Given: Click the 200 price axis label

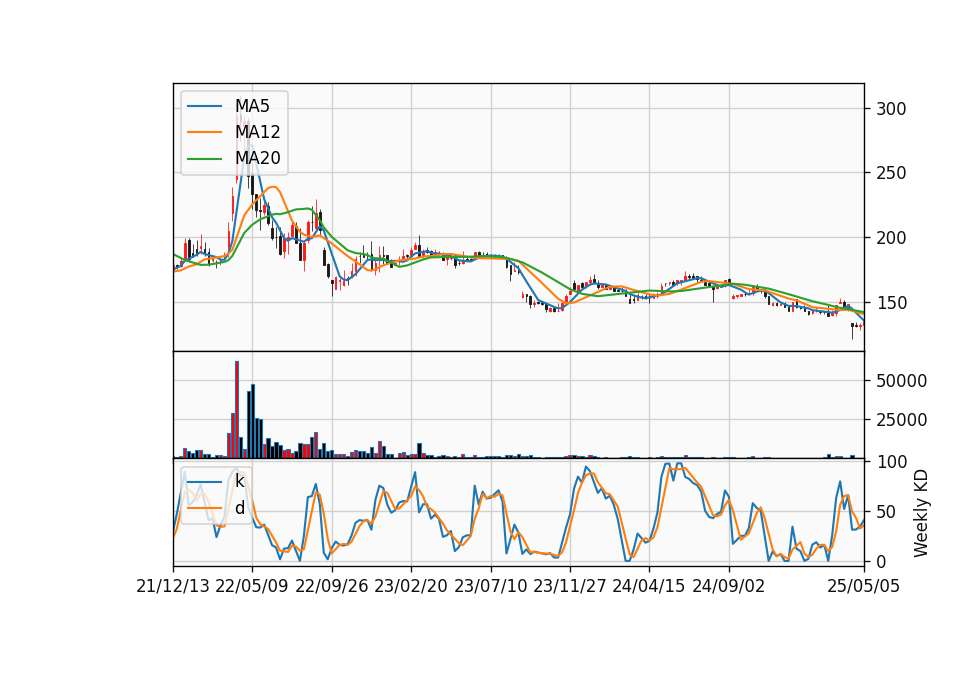Looking at the screenshot, I should tap(891, 238).
